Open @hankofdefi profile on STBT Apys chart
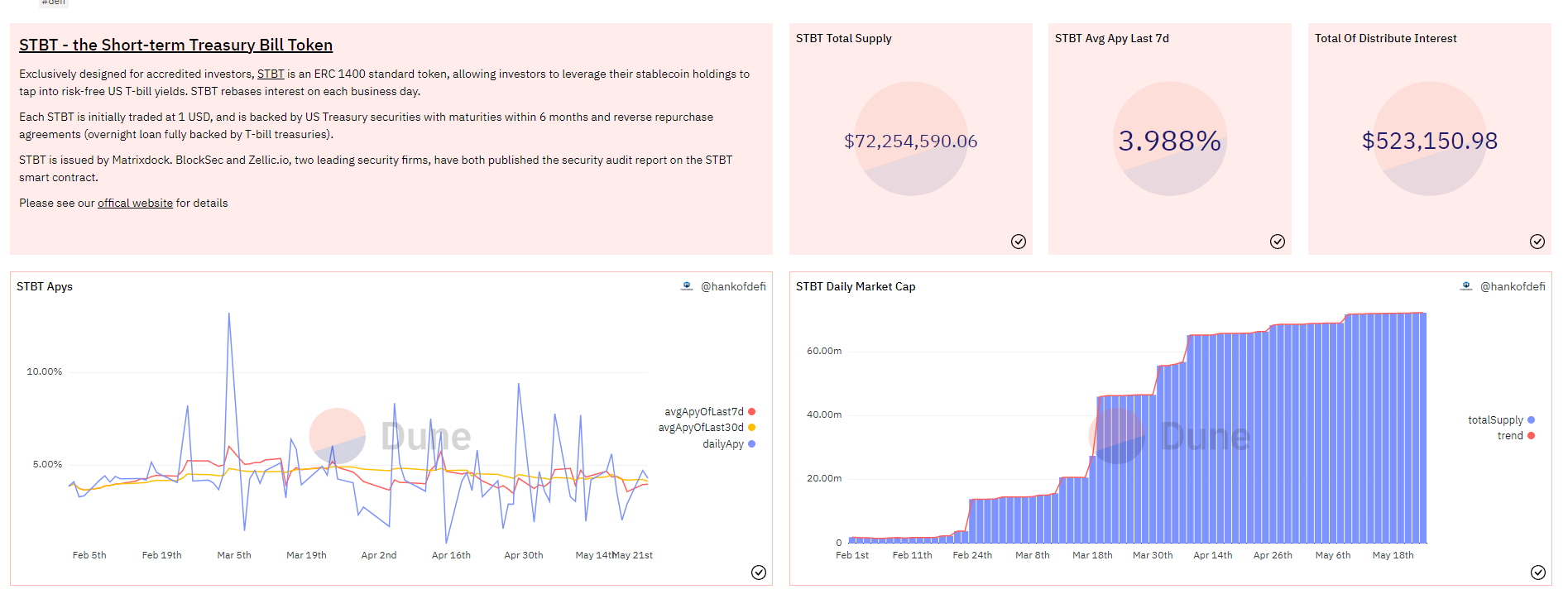 733,287
